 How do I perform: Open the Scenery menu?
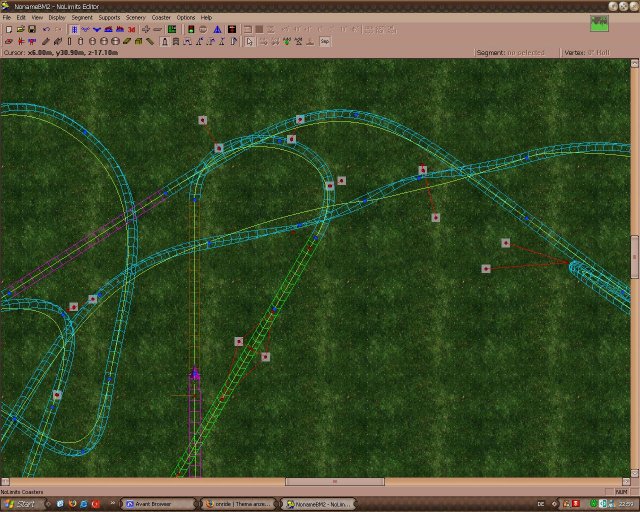point(135,17)
